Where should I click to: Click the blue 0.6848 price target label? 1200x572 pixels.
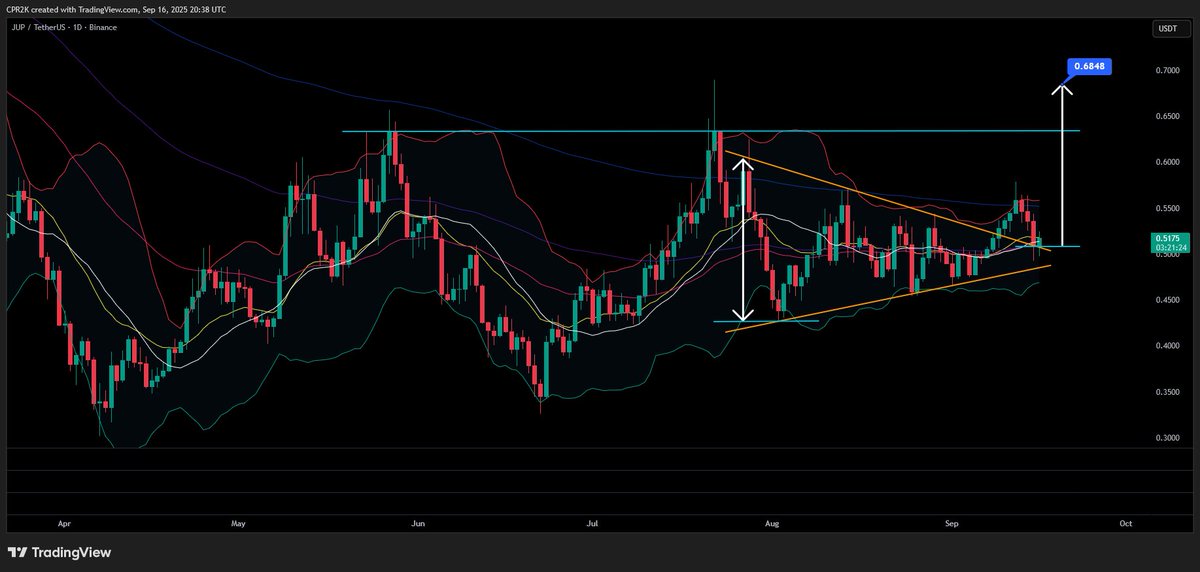(1091, 67)
